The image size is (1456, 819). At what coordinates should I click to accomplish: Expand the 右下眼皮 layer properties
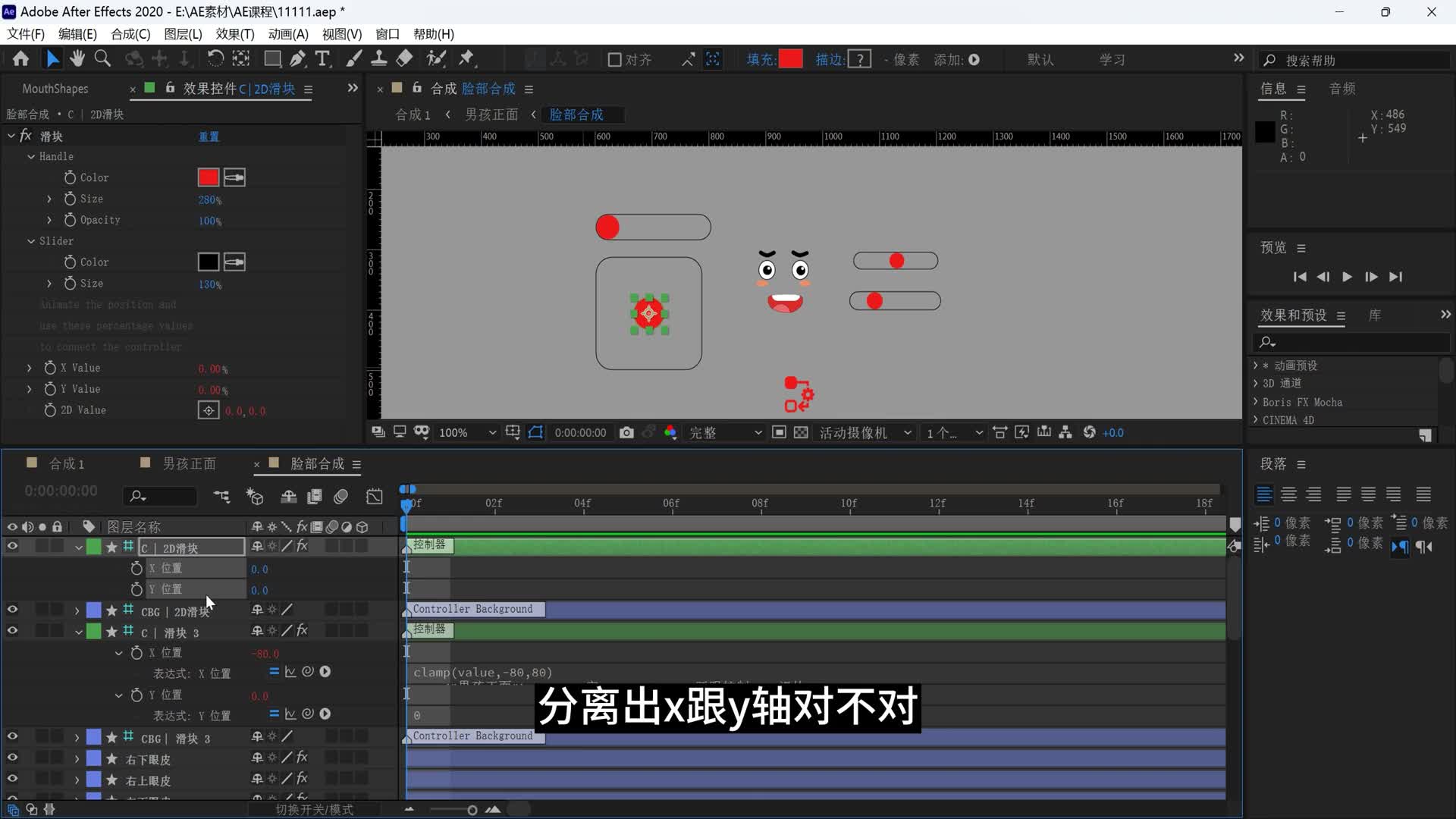pos(77,758)
